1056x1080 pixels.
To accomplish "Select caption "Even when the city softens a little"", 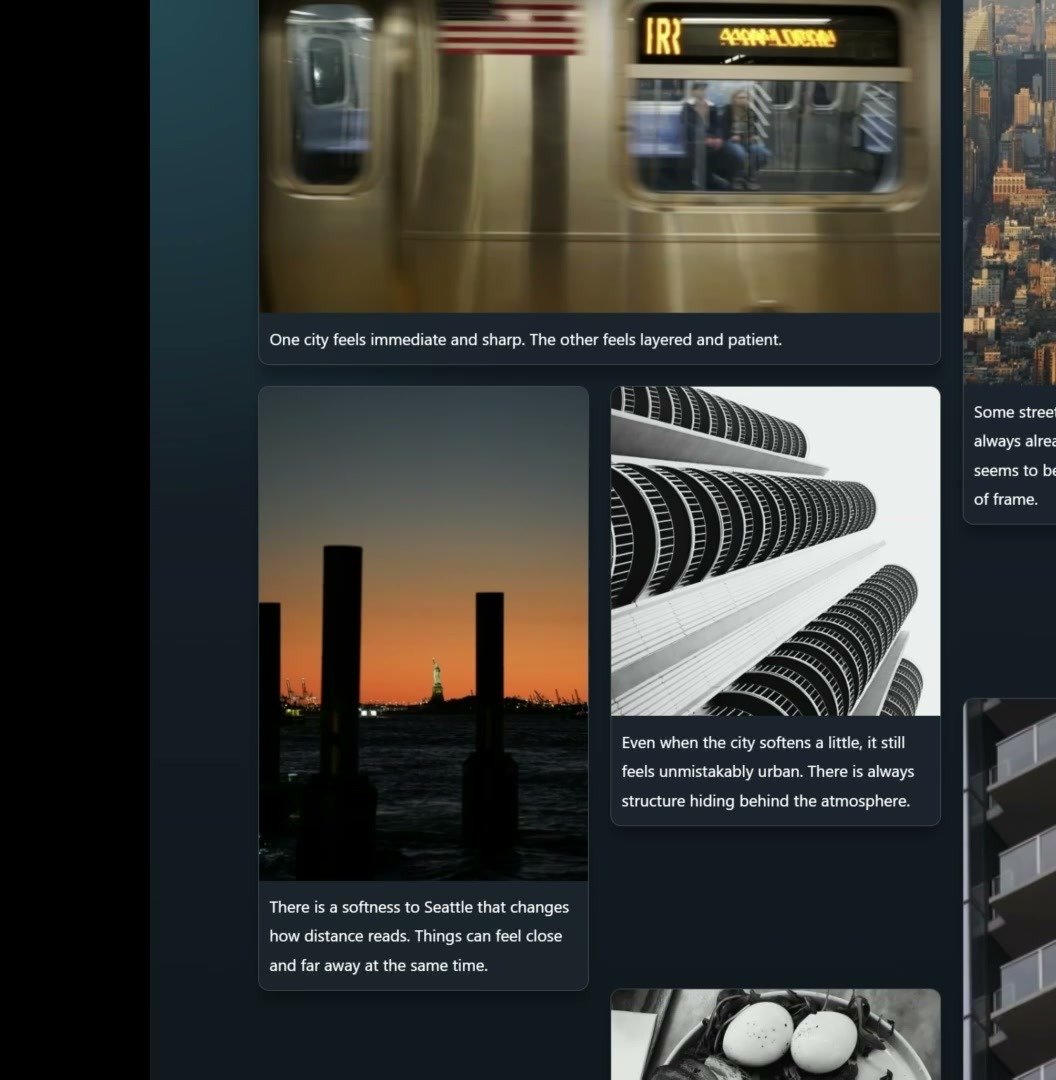I will [768, 771].
